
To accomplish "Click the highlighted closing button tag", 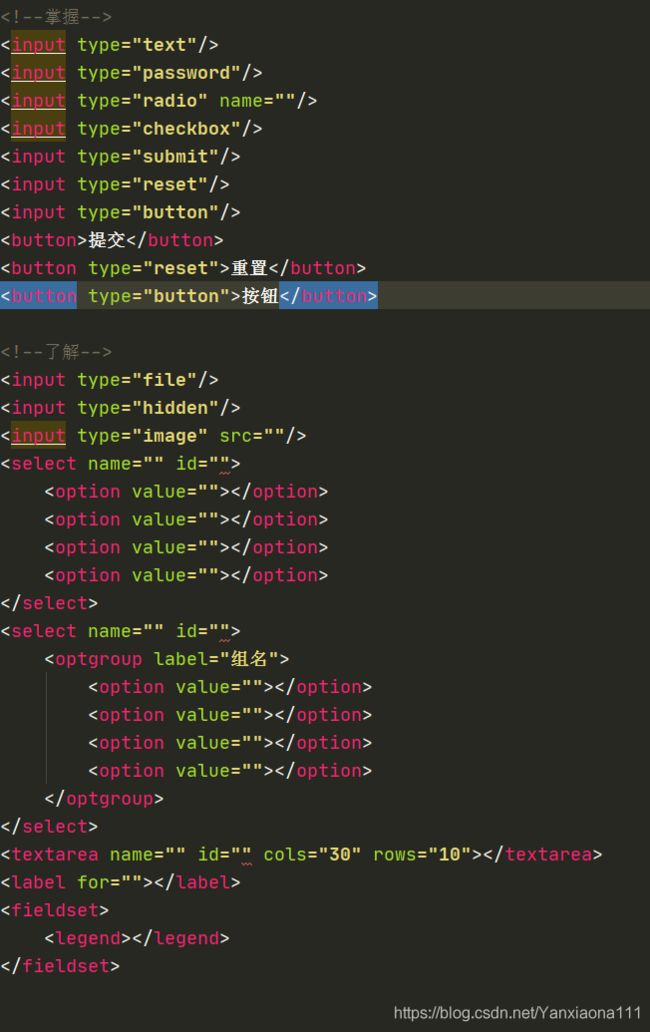I will 328,296.
